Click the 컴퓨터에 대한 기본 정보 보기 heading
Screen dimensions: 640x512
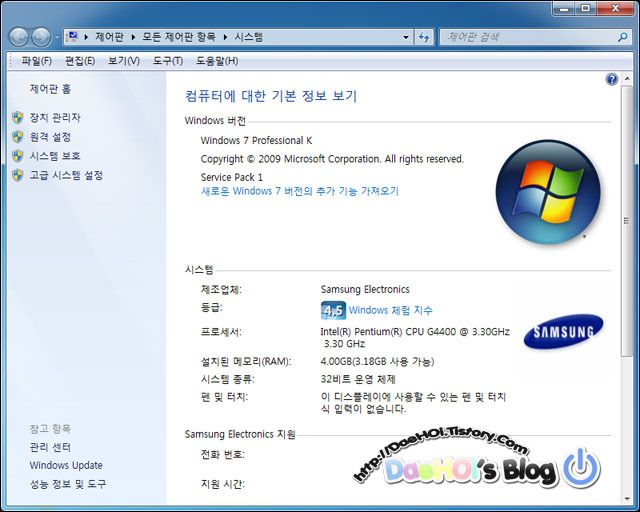coord(271,96)
